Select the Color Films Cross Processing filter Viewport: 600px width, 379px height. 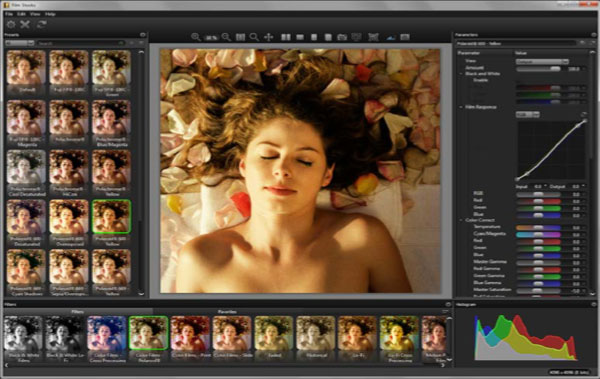[107, 333]
